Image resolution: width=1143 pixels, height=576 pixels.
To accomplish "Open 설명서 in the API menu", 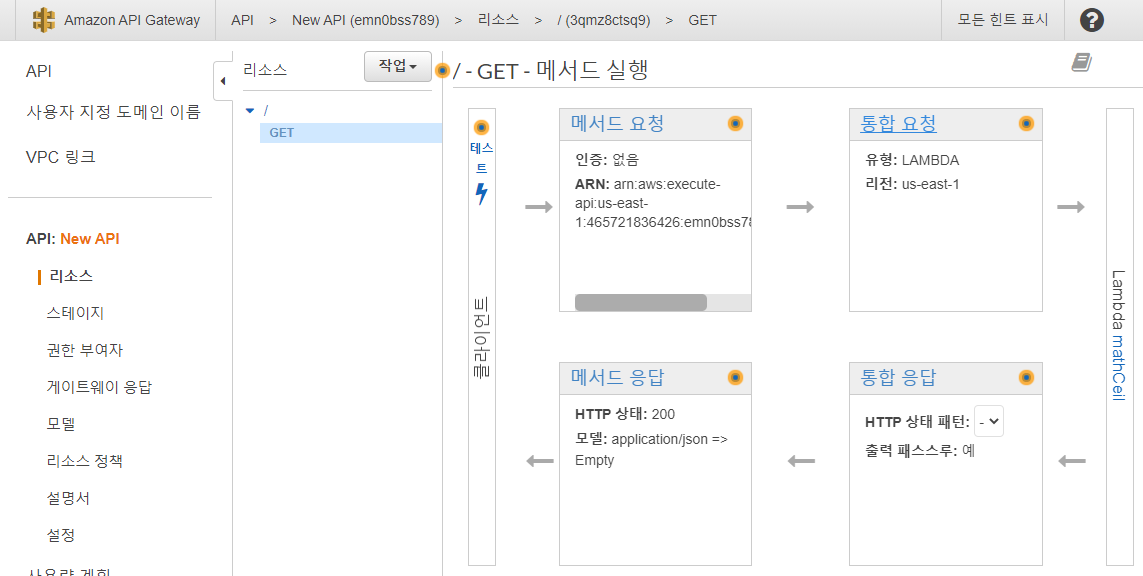I will click(x=69, y=498).
